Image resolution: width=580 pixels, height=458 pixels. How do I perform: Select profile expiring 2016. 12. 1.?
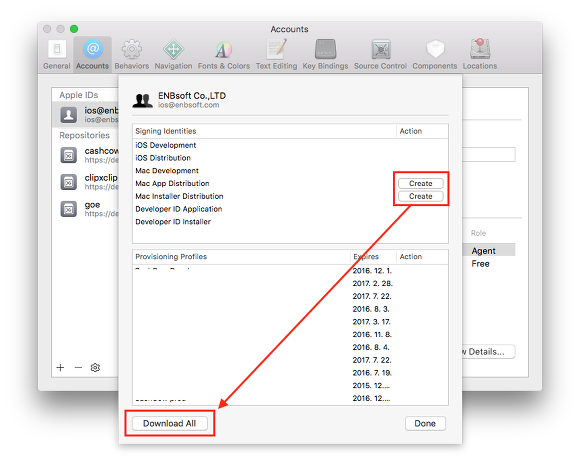[290, 271]
